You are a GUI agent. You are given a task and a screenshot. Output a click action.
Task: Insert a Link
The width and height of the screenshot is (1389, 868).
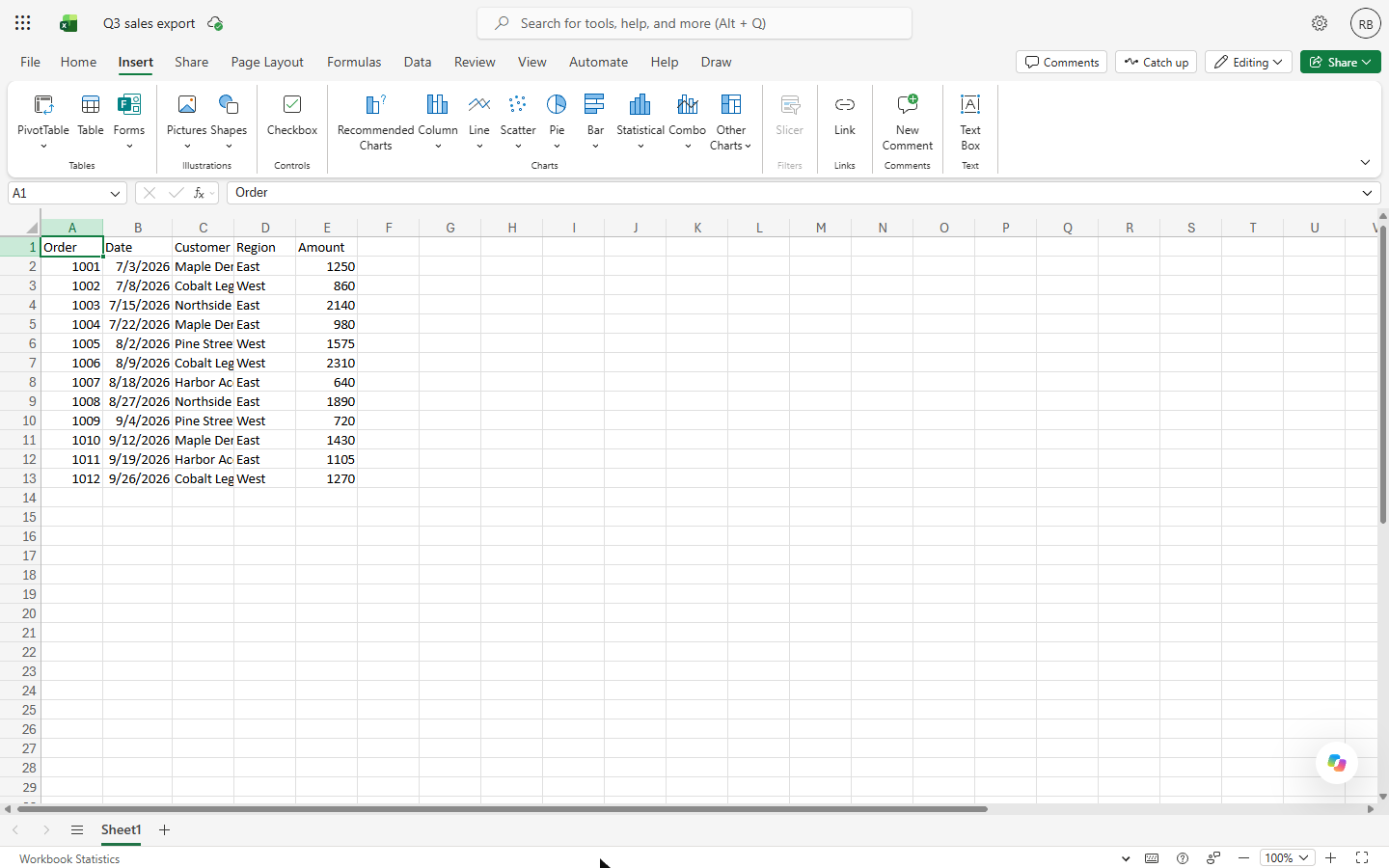pyautogui.click(x=845, y=116)
